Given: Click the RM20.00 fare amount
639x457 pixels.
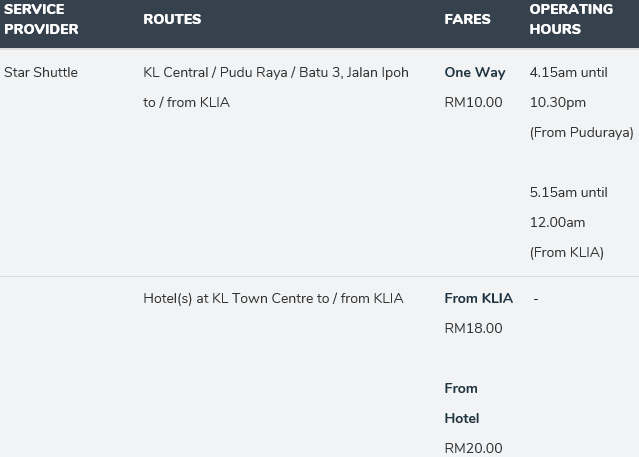Looking at the screenshot, I should (473, 448).
